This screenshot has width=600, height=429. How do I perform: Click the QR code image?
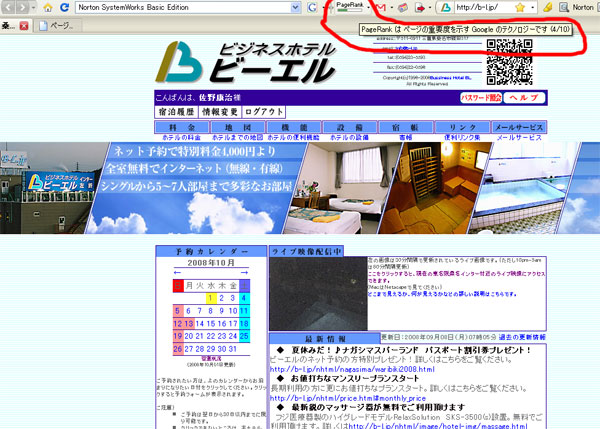(509, 62)
